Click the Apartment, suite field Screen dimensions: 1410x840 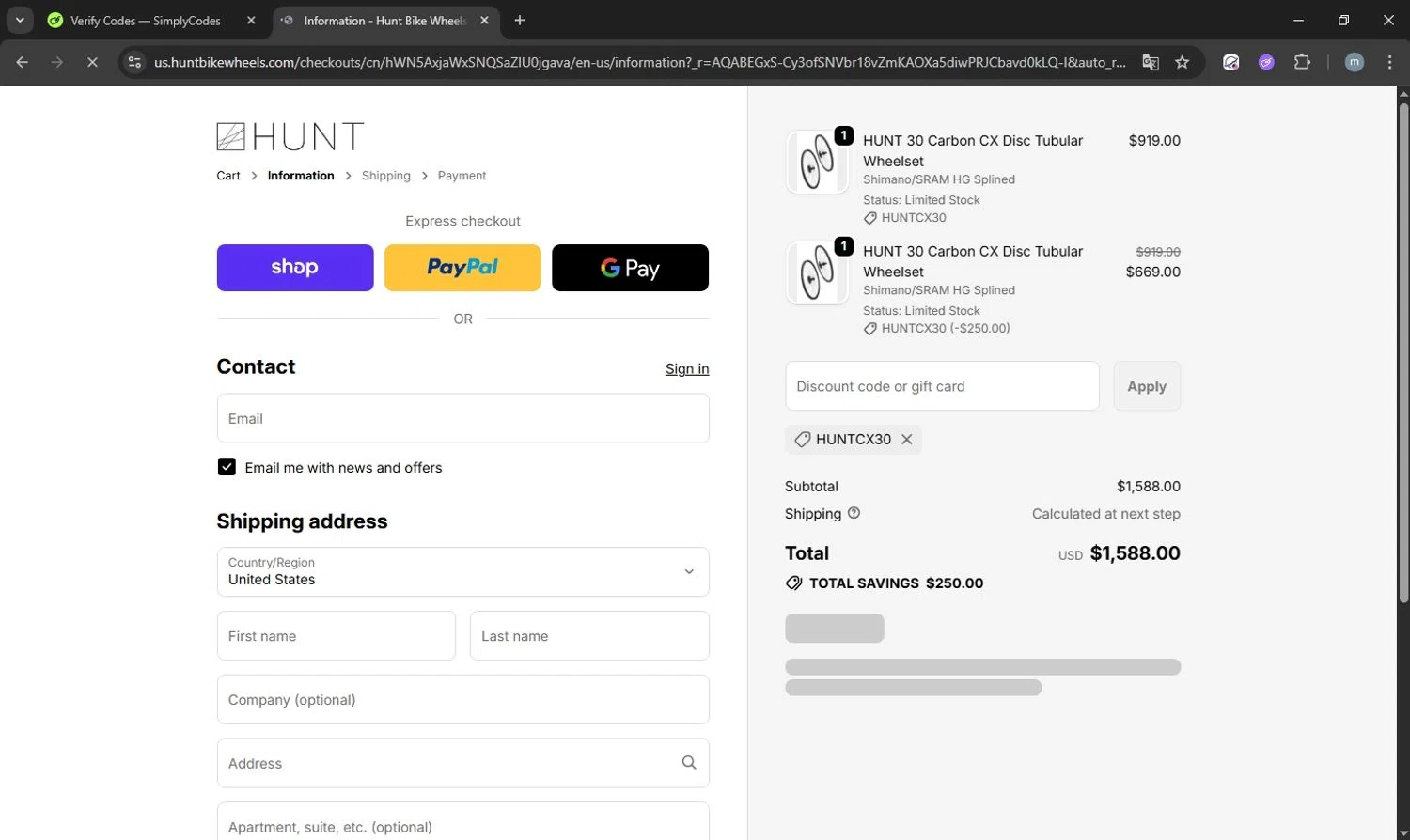click(x=462, y=821)
